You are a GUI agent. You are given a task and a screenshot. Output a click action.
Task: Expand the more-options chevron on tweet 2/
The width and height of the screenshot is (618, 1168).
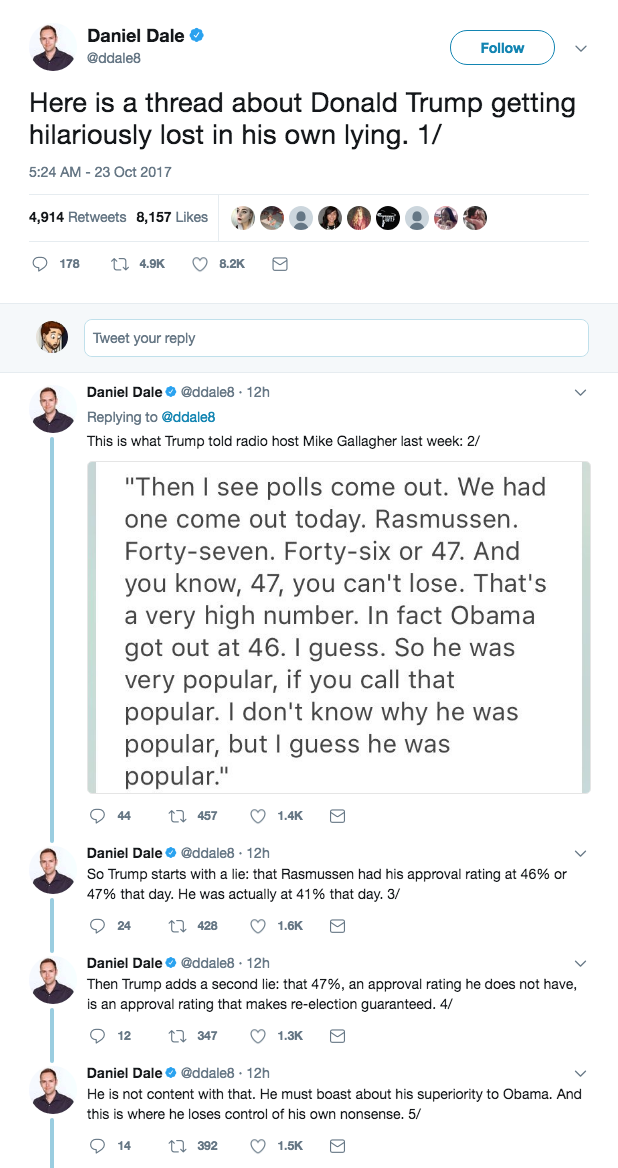click(580, 393)
